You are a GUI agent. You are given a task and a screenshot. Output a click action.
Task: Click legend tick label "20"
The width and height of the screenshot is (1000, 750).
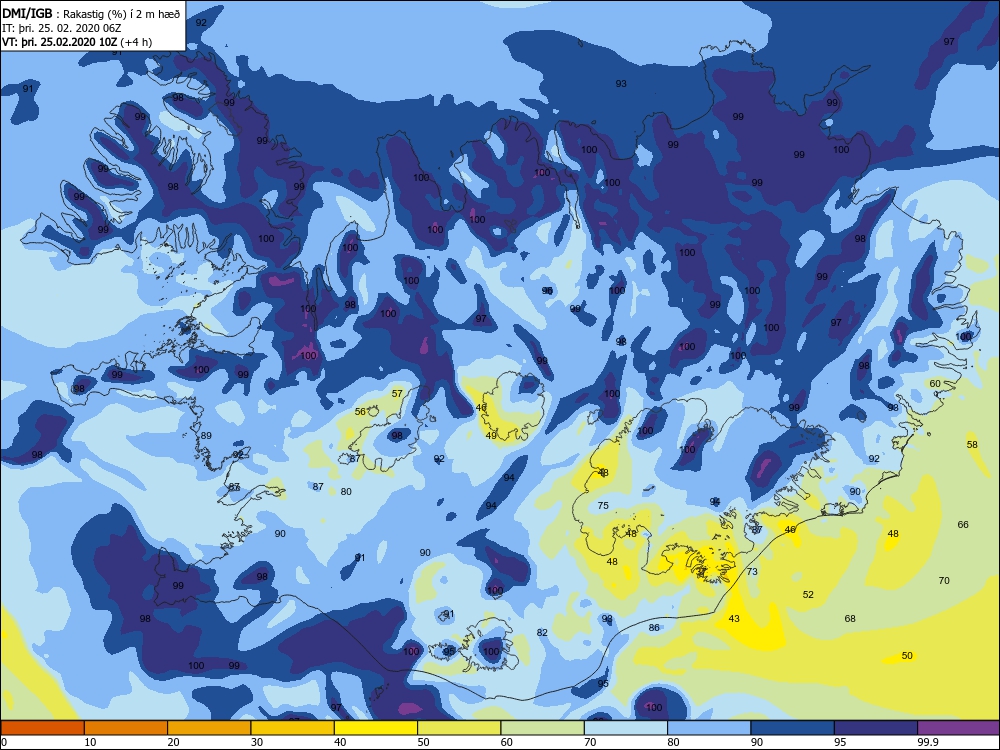[x=173, y=742]
